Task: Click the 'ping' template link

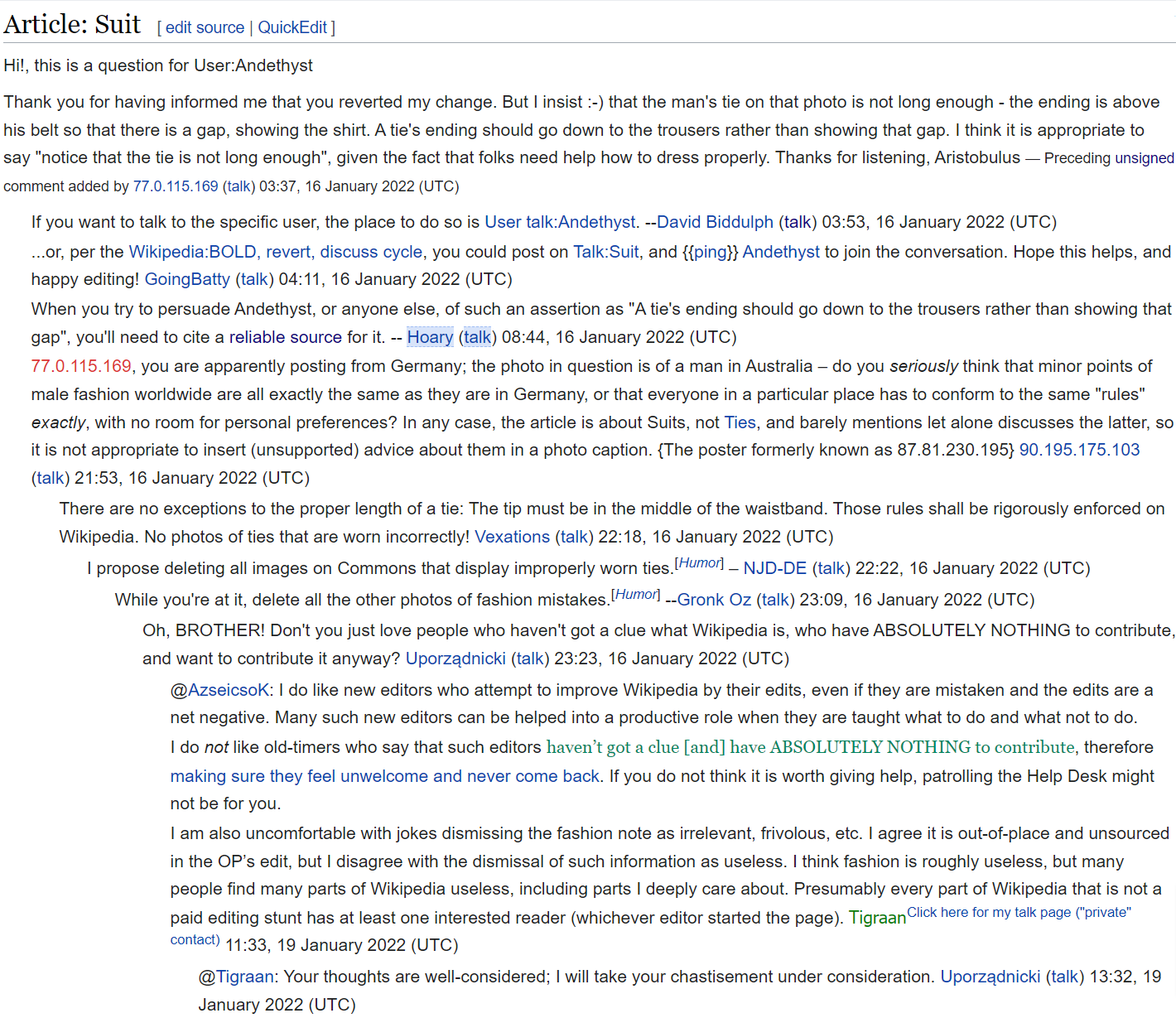Action: 710,252
